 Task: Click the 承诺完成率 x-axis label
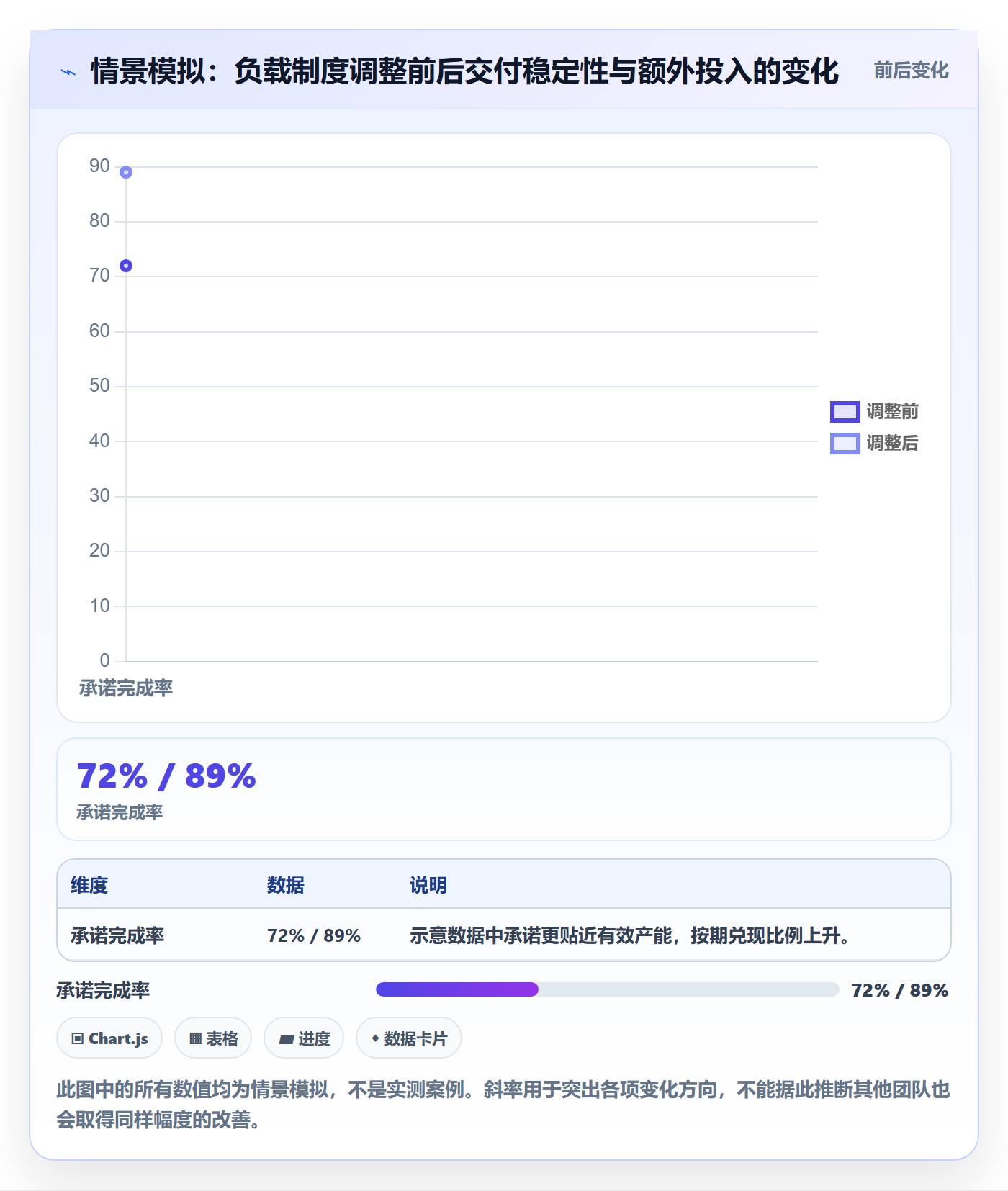tap(126, 688)
